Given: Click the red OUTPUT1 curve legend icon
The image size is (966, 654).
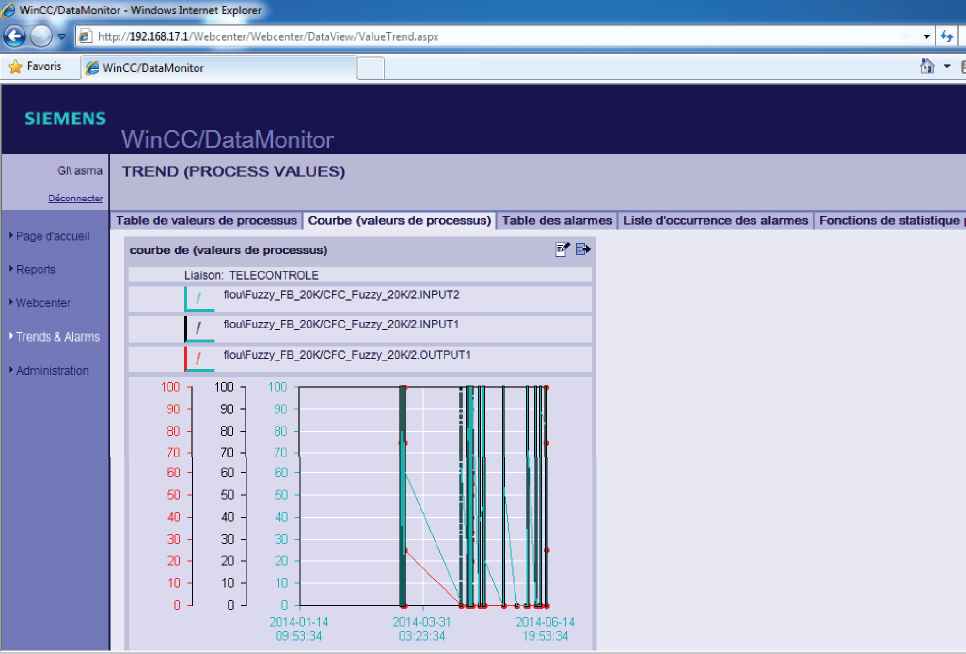Looking at the screenshot, I should tap(198, 358).
